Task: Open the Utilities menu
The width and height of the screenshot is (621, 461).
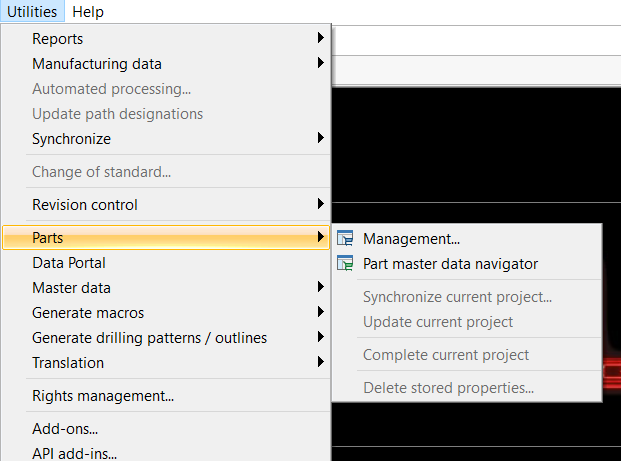Action: coord(32,11)
